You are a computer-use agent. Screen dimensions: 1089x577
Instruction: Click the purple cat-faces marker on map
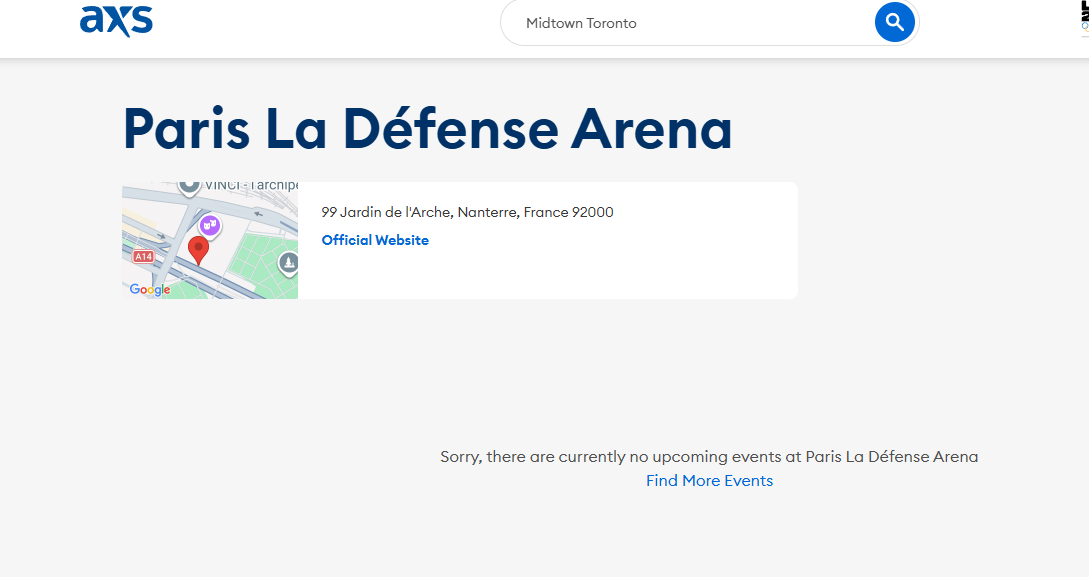pos(209,226)
